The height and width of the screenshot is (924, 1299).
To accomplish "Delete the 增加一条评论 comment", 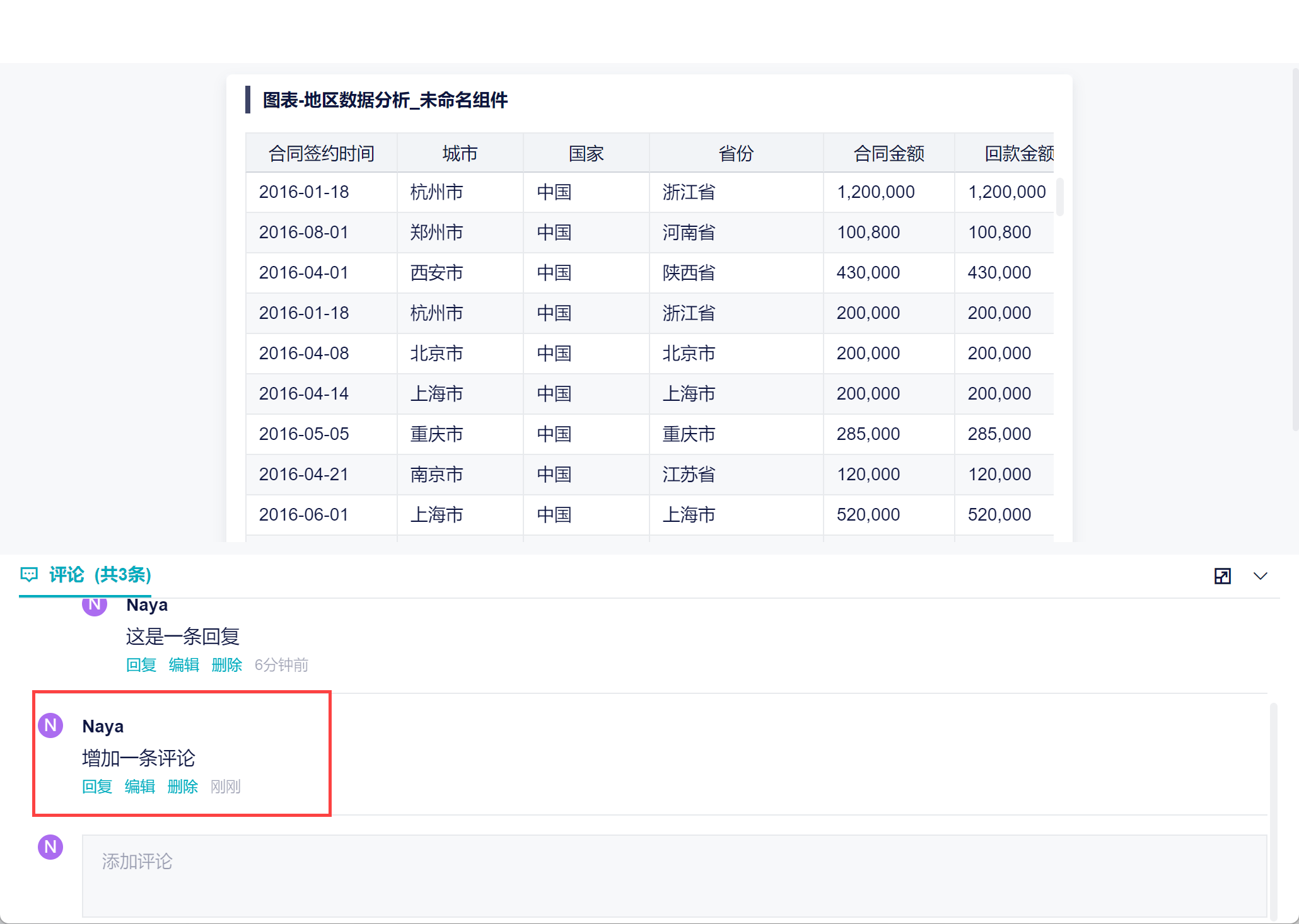I will click(183, 787).
